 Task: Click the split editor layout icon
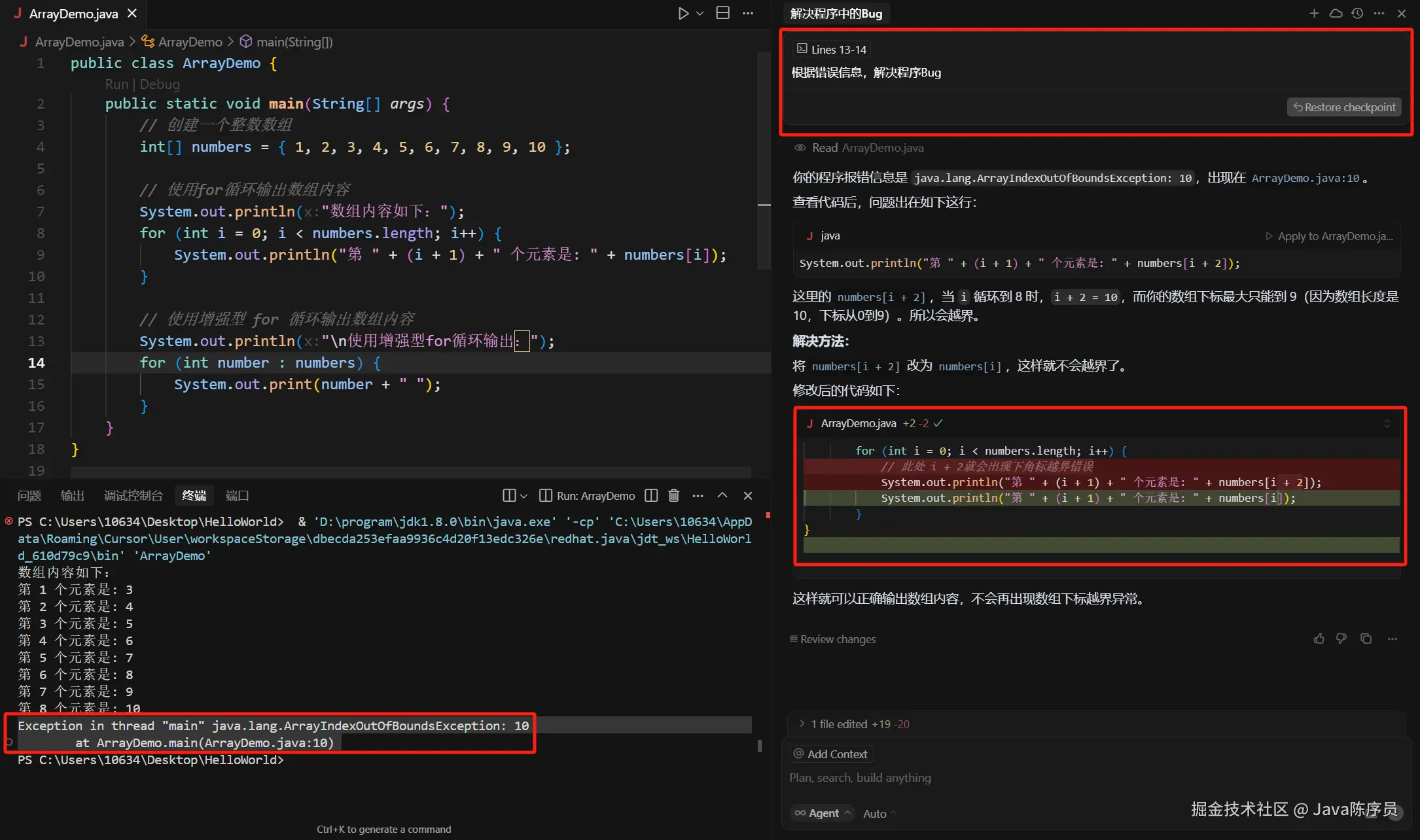722,14
